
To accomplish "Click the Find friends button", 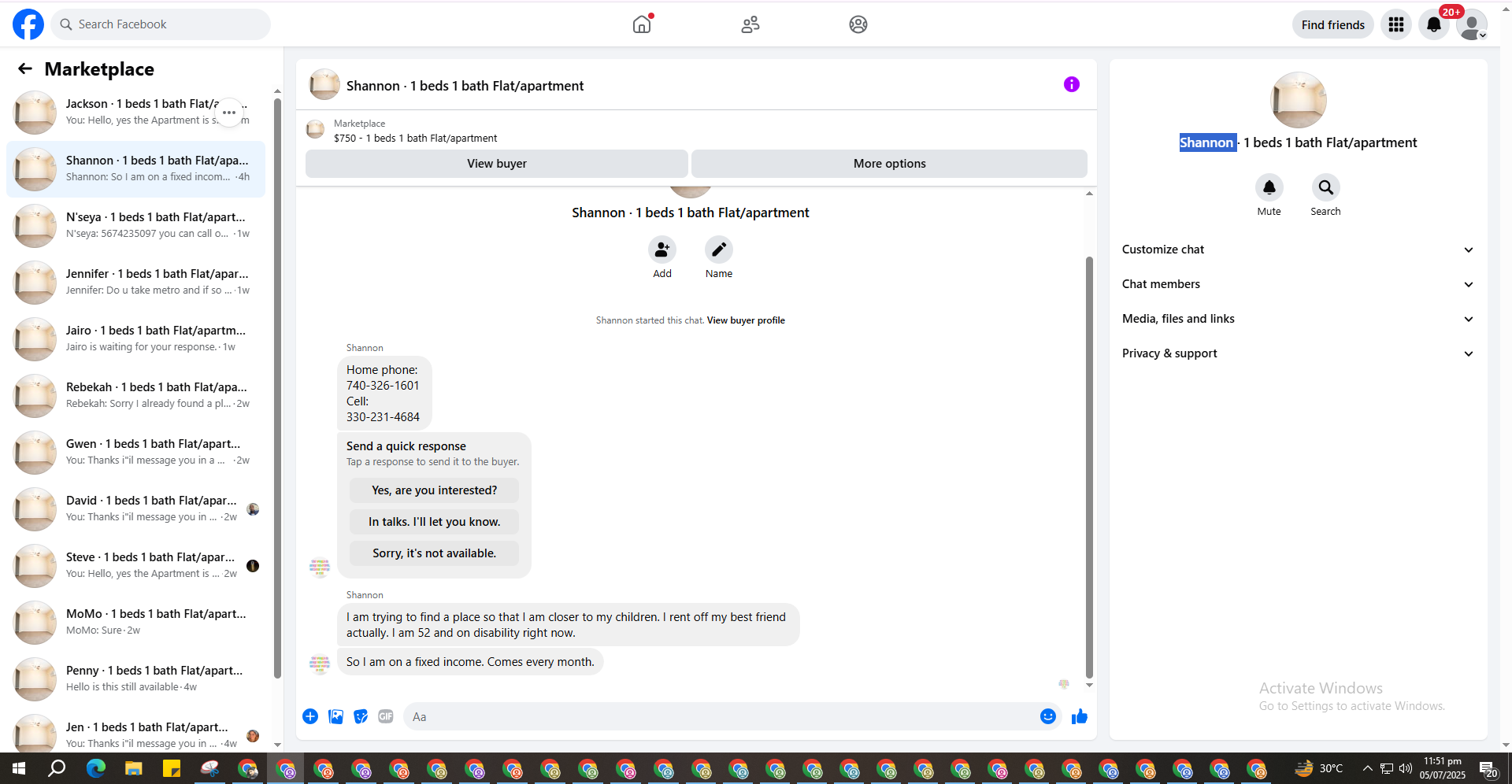I will pos(1332,24).
